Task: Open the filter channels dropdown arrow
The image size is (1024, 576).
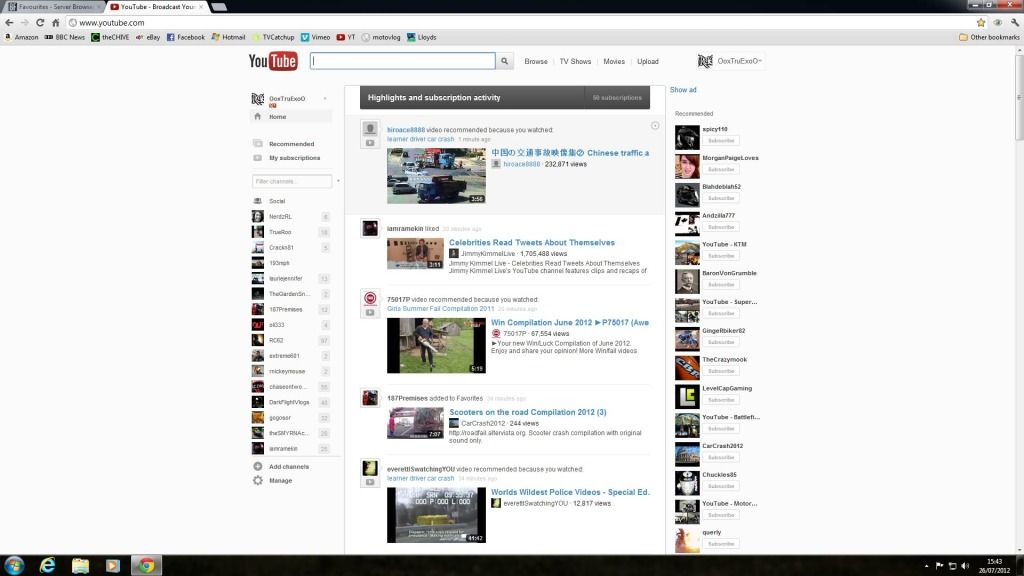Action: pos(338,181)
